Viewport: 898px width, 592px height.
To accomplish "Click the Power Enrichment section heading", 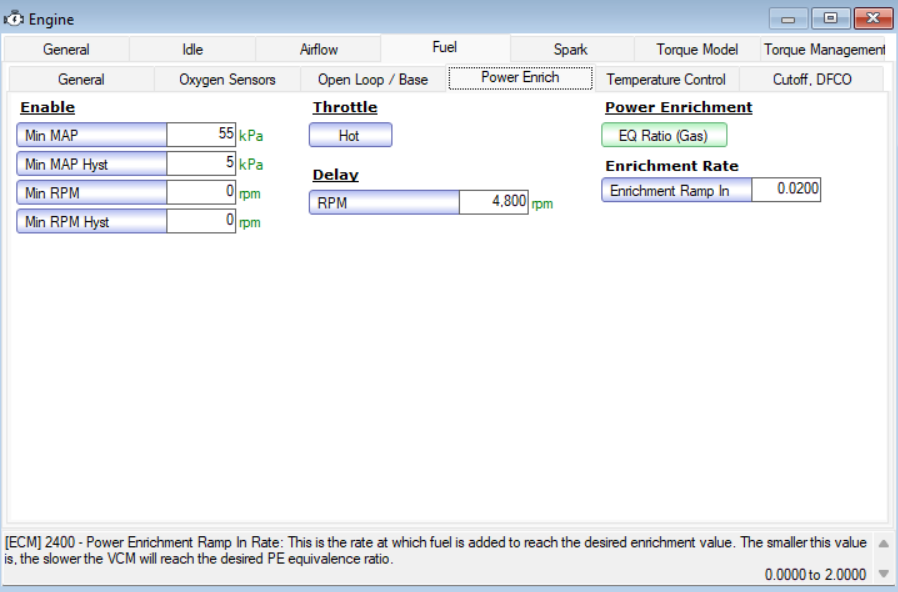I will pos(679,108).
